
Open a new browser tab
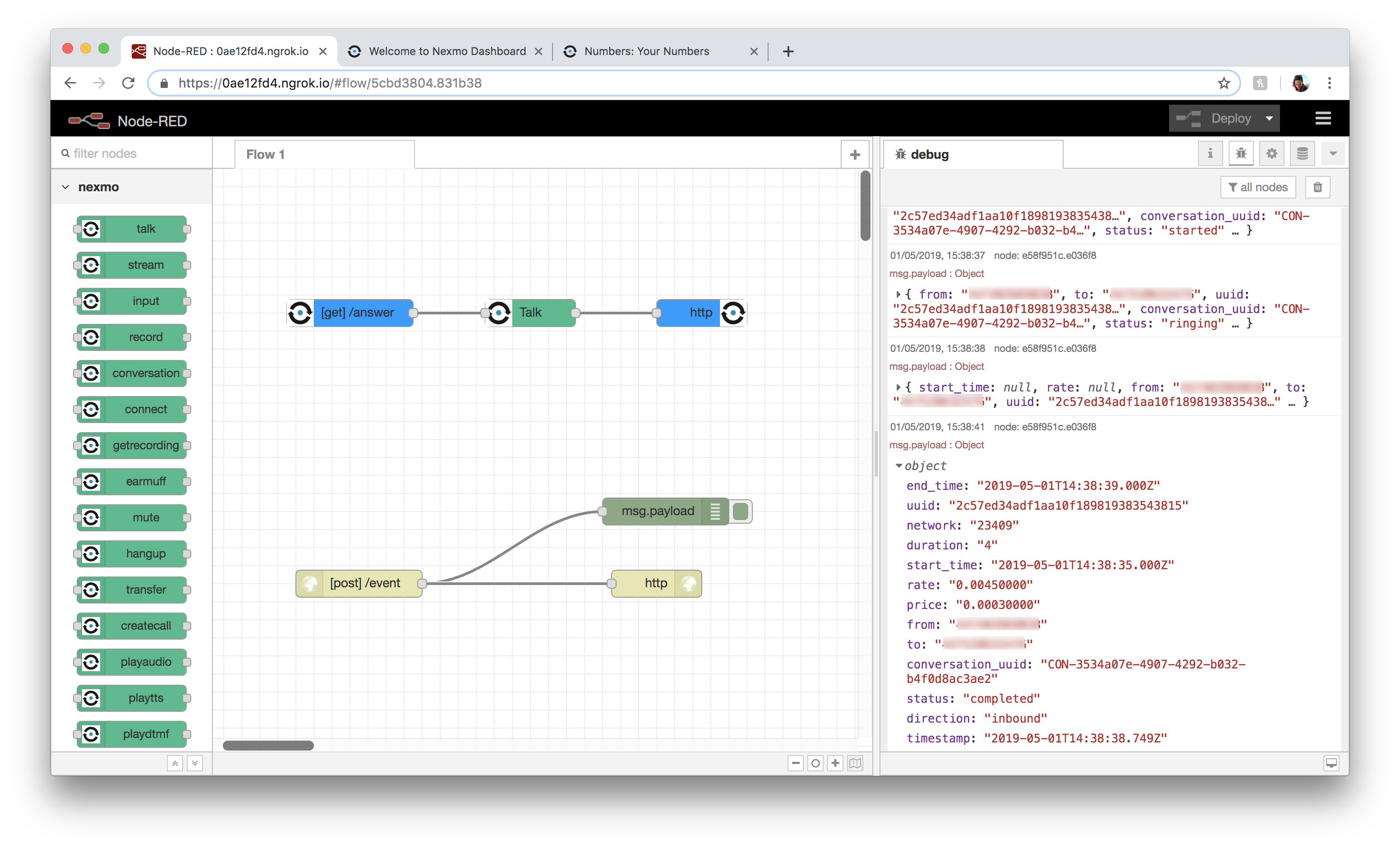point(788,51)
